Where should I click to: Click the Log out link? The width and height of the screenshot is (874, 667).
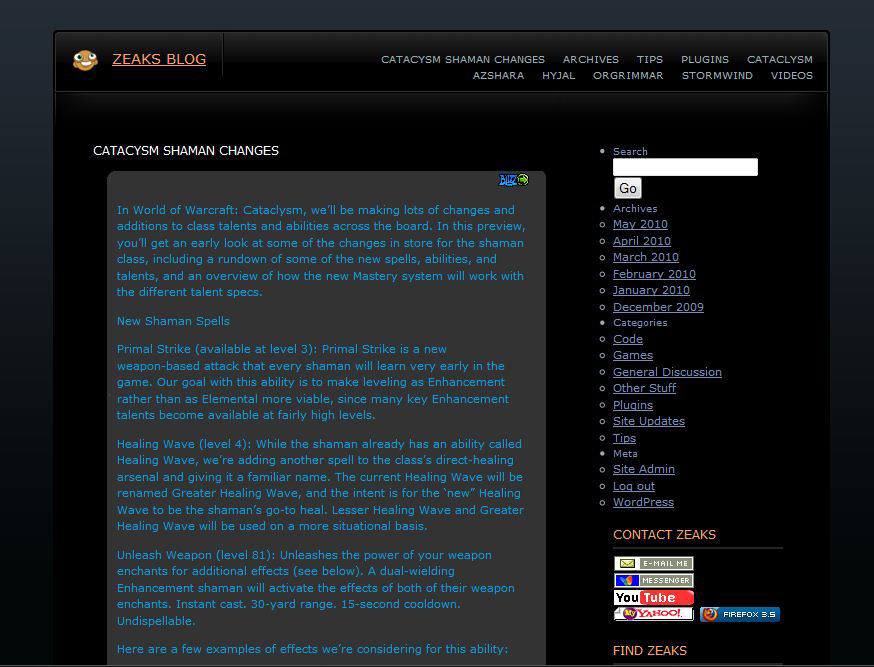click(x=634, y=486)
